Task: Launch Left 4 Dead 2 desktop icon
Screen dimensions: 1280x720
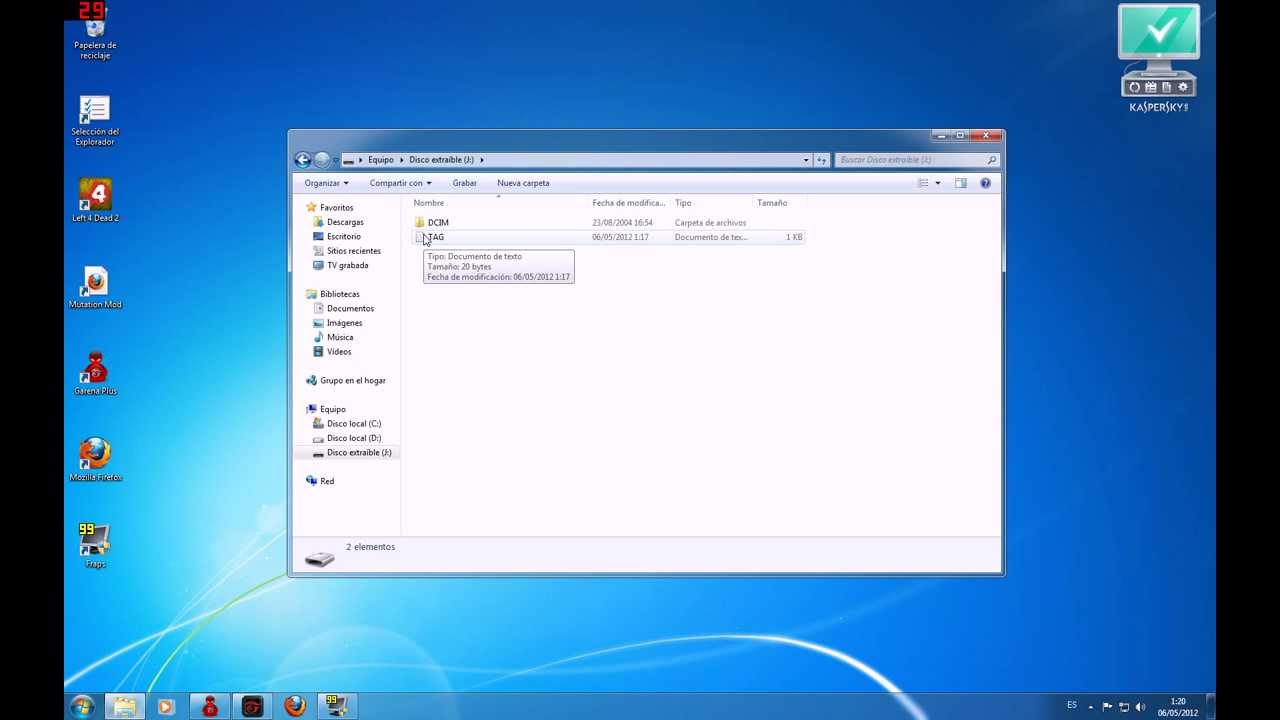Action: click(95, 200)
